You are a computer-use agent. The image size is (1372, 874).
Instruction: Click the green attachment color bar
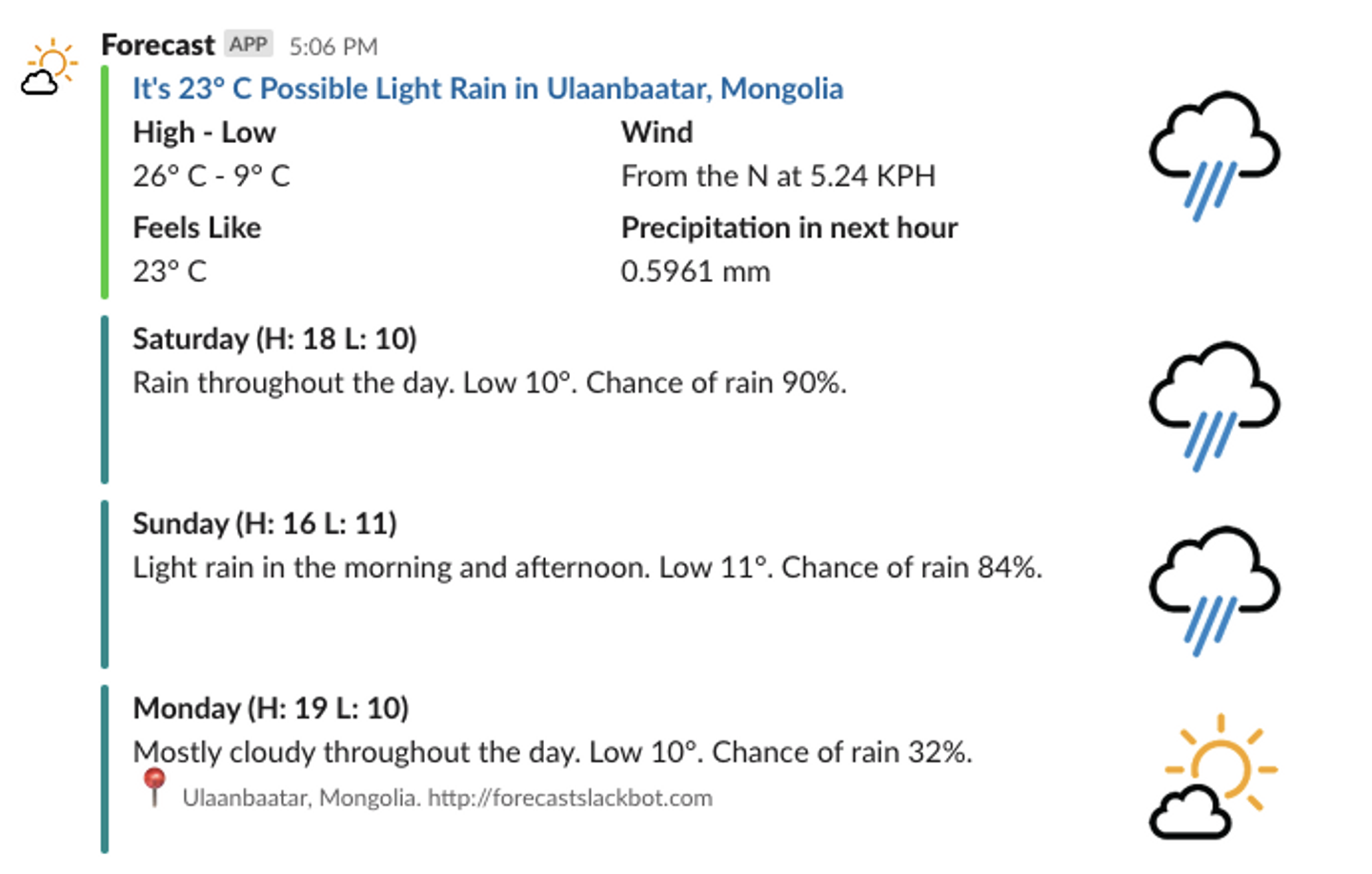point(105,181)
